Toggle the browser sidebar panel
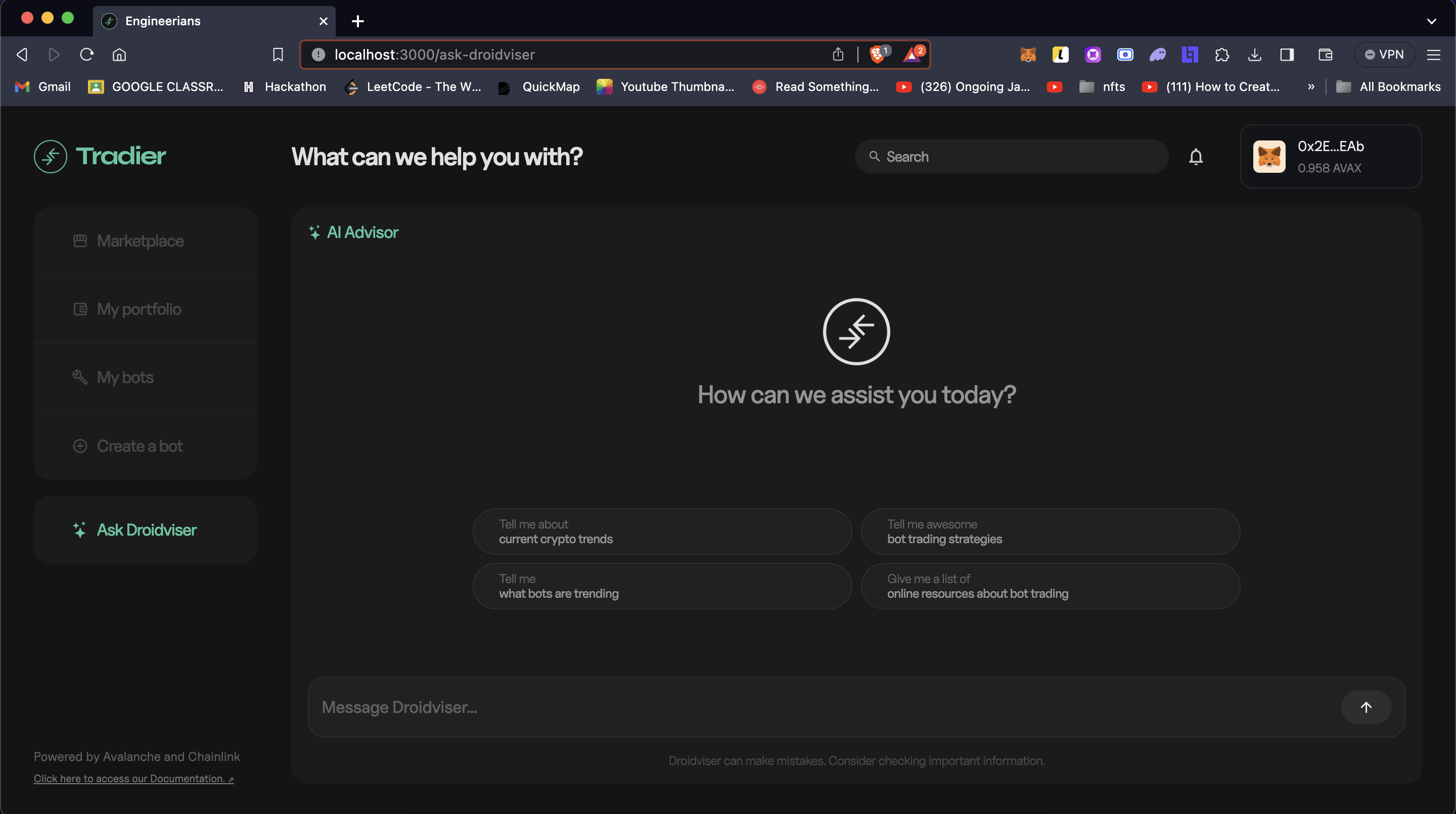 pos(1287,55)
